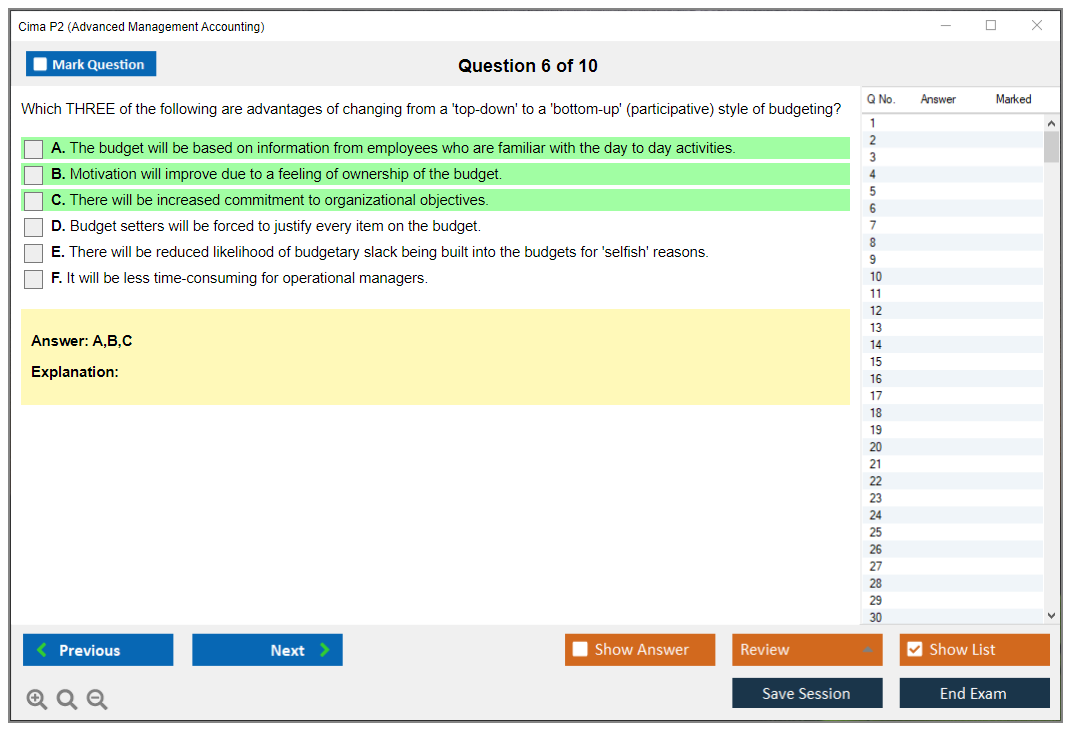The width and height of the screenshot is (1075, 735).
Task: Expand the Review dropdown
Action: pos(866,650)
